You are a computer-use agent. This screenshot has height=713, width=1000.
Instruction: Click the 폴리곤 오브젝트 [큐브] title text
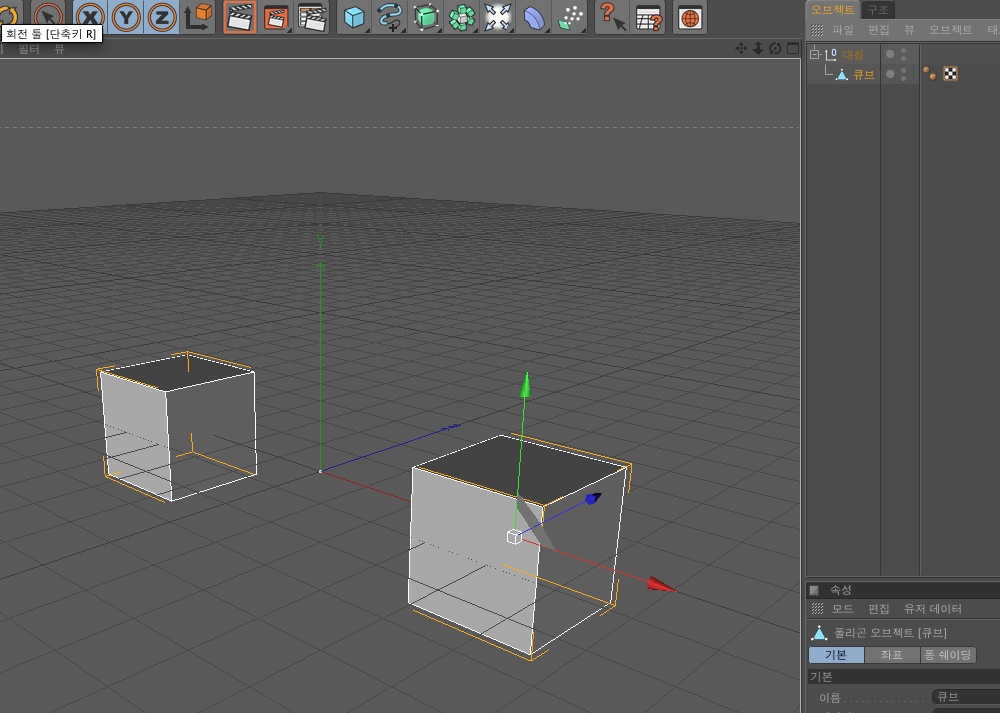890,633
